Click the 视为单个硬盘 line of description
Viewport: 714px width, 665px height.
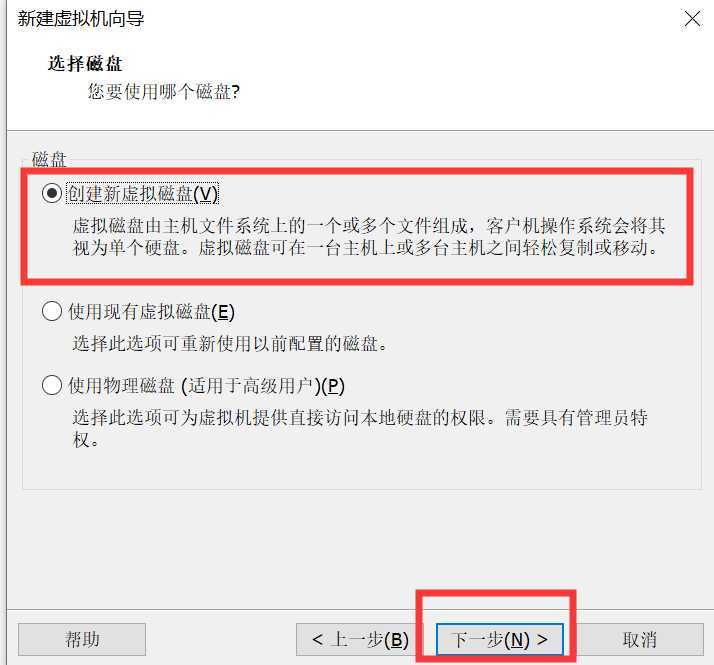pyautogui.click(x=366, y=248)
